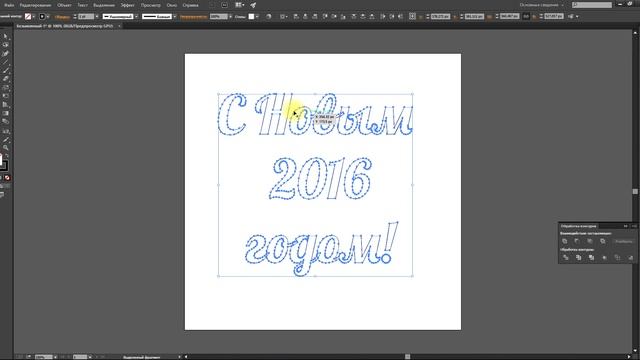Screen dimensions: 640x360
Task: Click the fill color swatch in control bar
Action: tap(28, 17)
